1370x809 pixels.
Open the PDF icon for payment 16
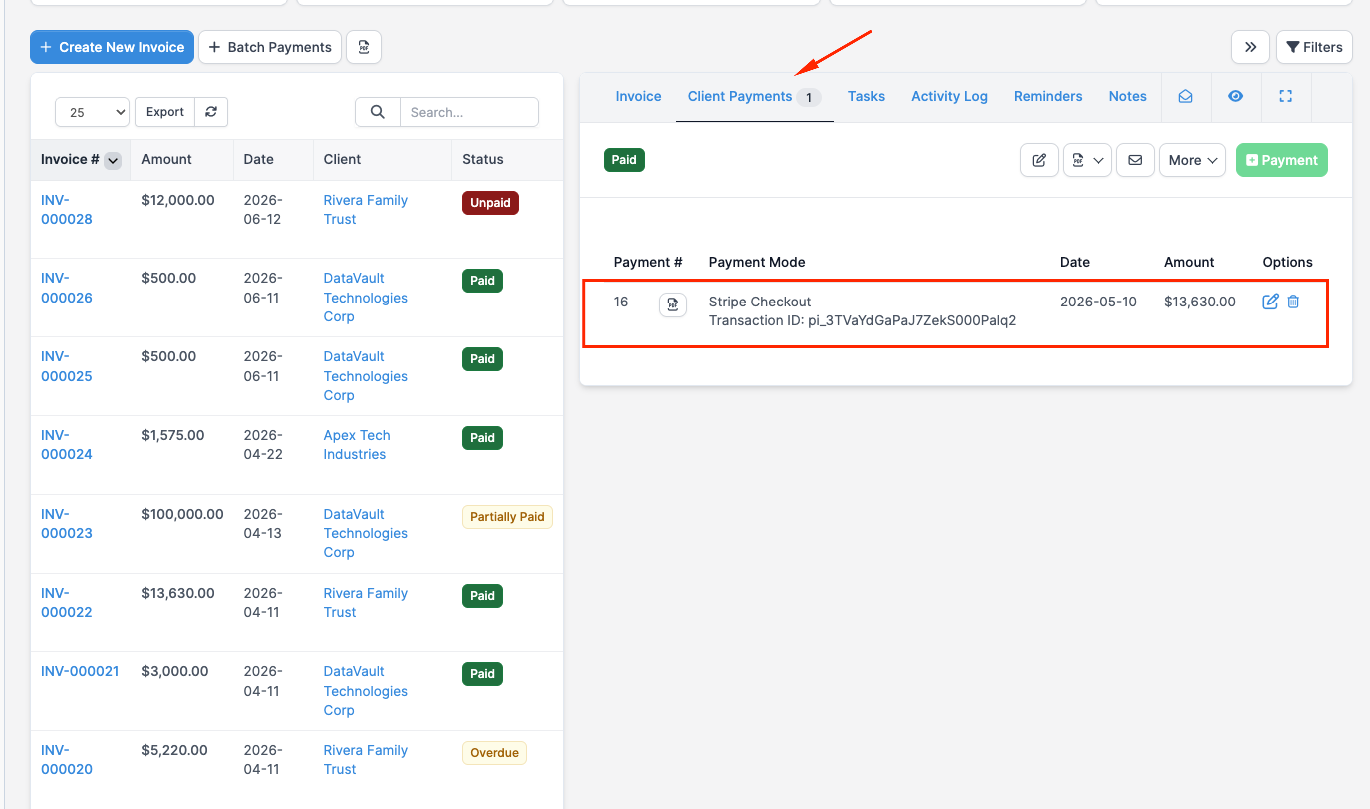(673, 304)
